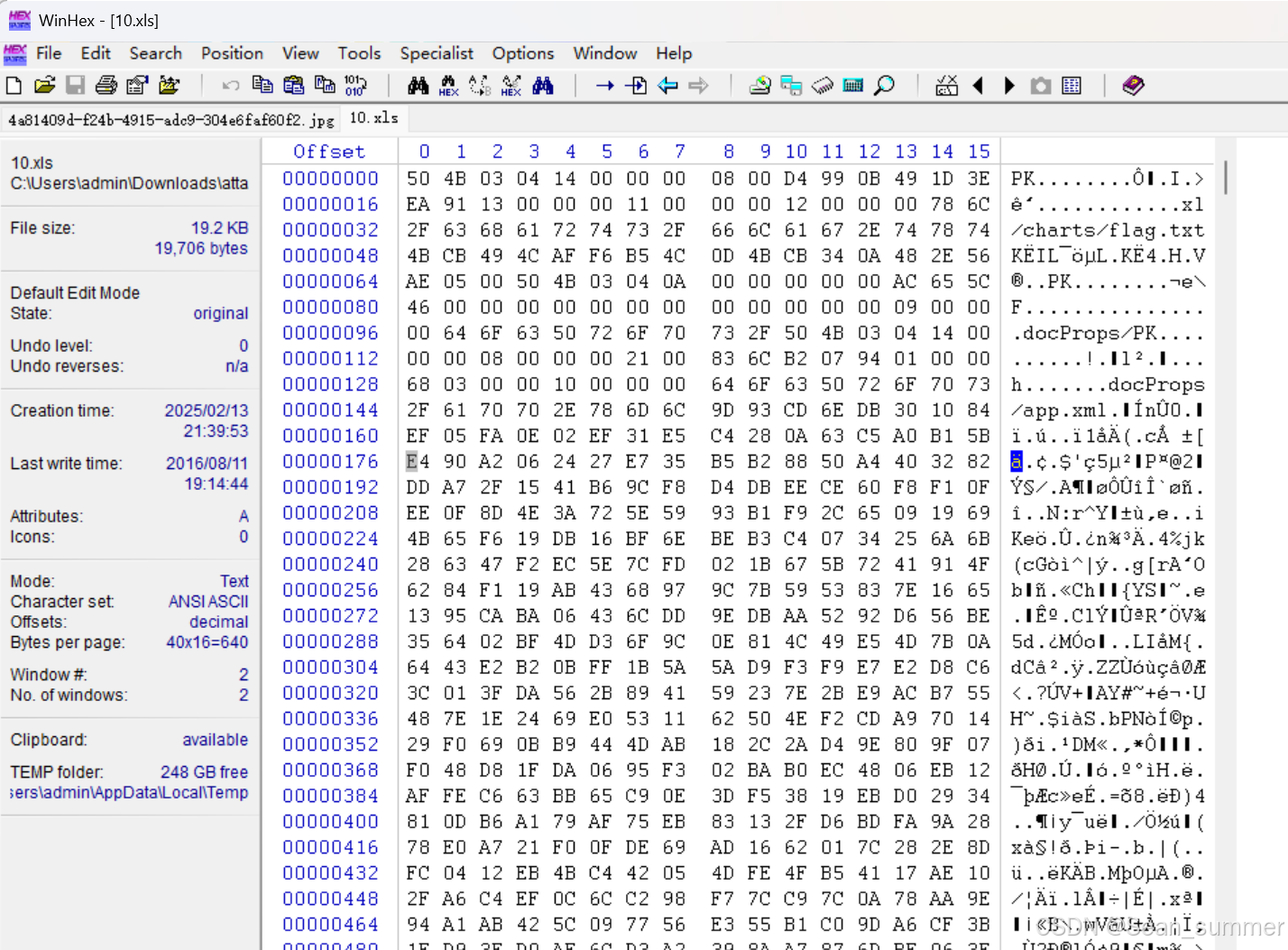Open Replace Text icon
The height and width of the screenshot is (950, 1288).
tap(480, 86)
